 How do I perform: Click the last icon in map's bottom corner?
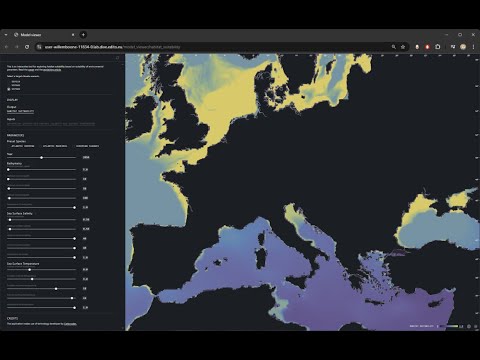(x=476, y=326)
